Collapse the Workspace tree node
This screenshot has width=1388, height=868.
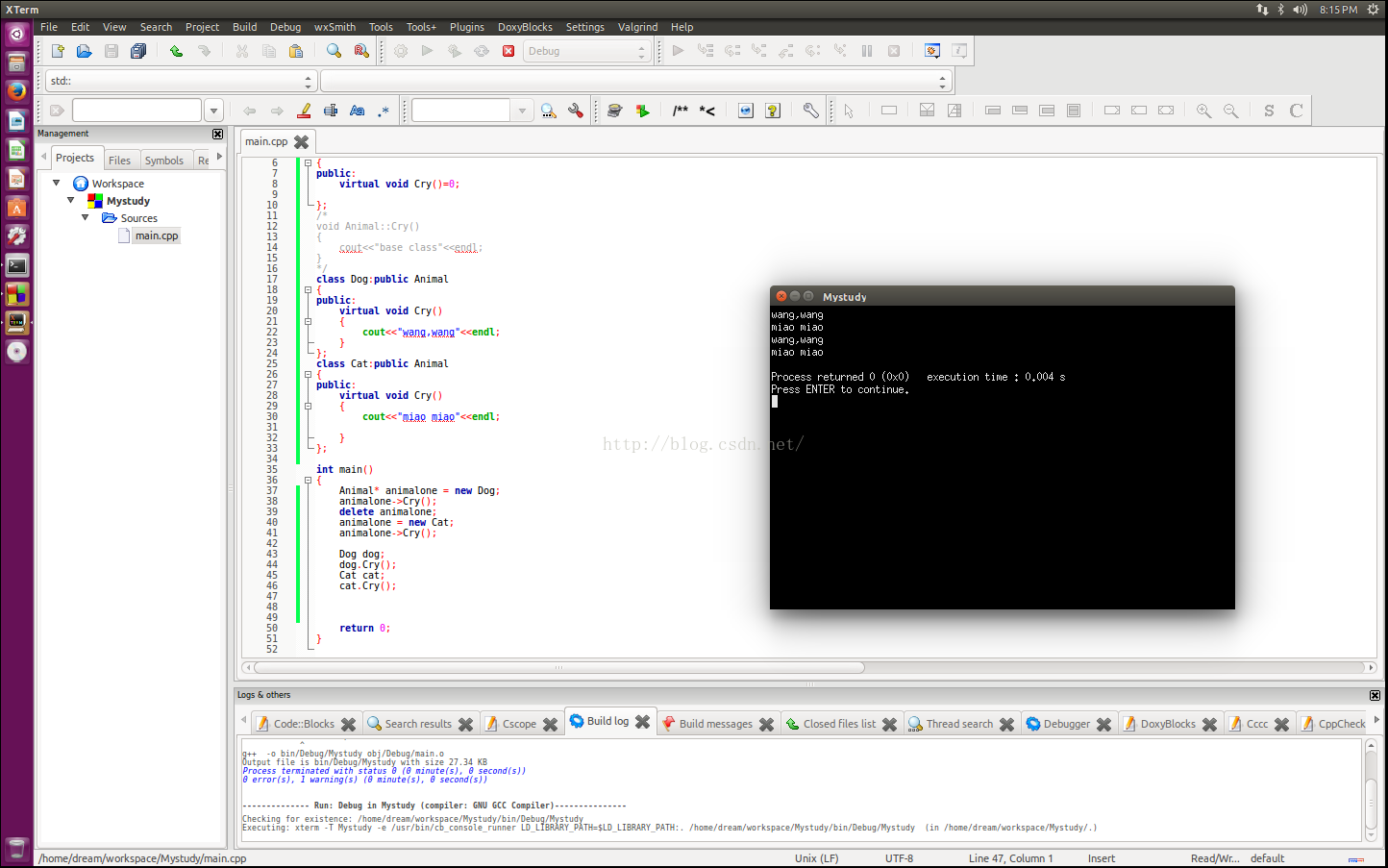click(56, 183)
